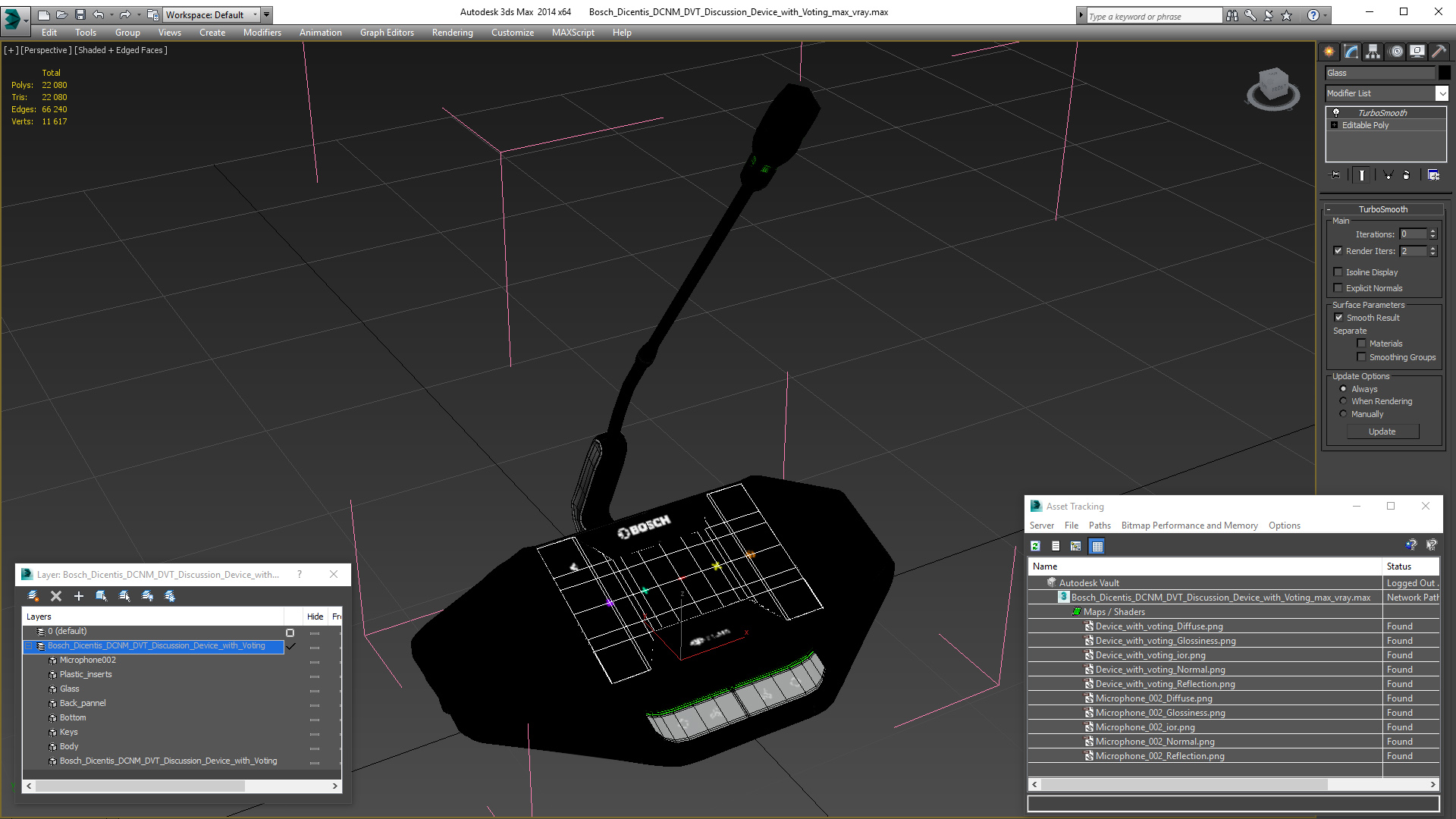Open viewport [+] general menu

11,50
